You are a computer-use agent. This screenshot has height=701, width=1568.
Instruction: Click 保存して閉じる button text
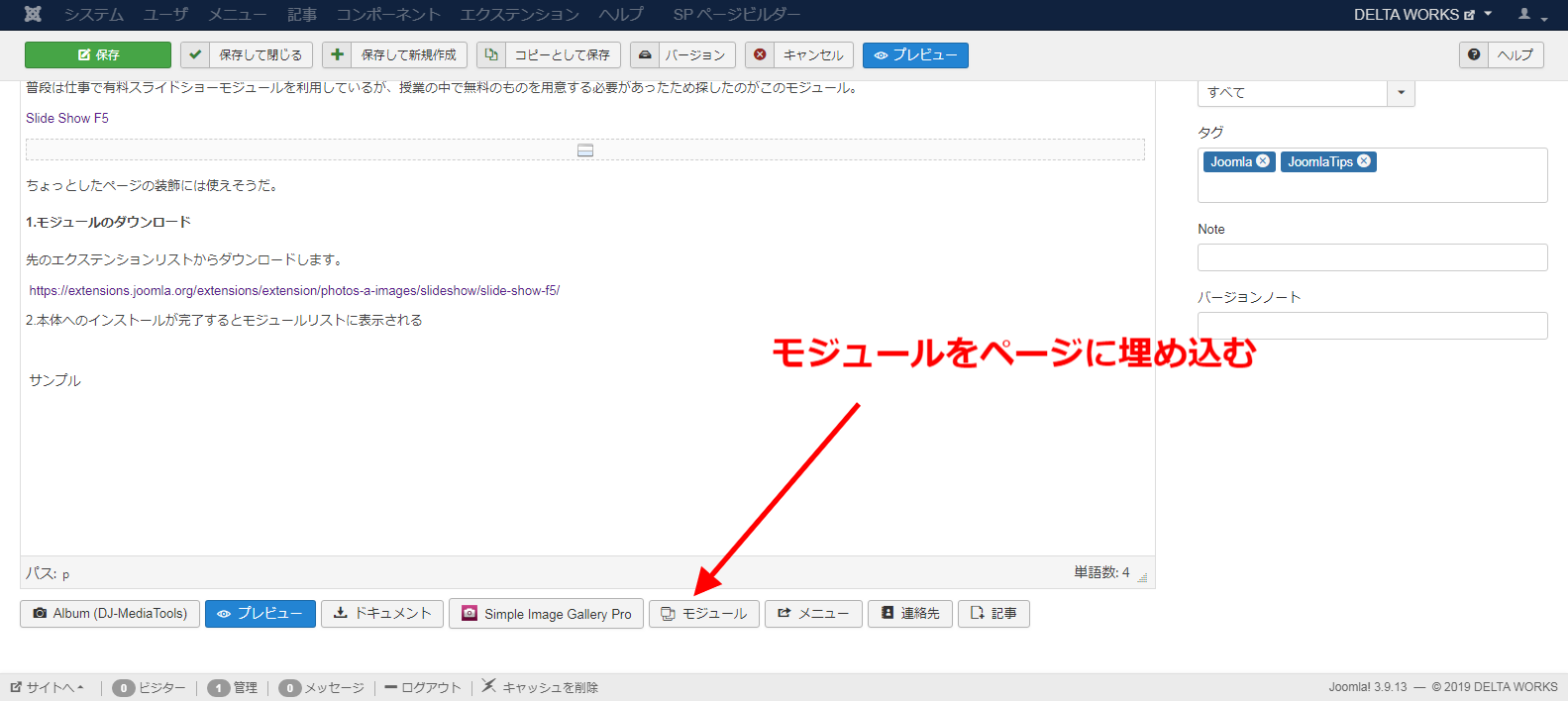(261, 54)
